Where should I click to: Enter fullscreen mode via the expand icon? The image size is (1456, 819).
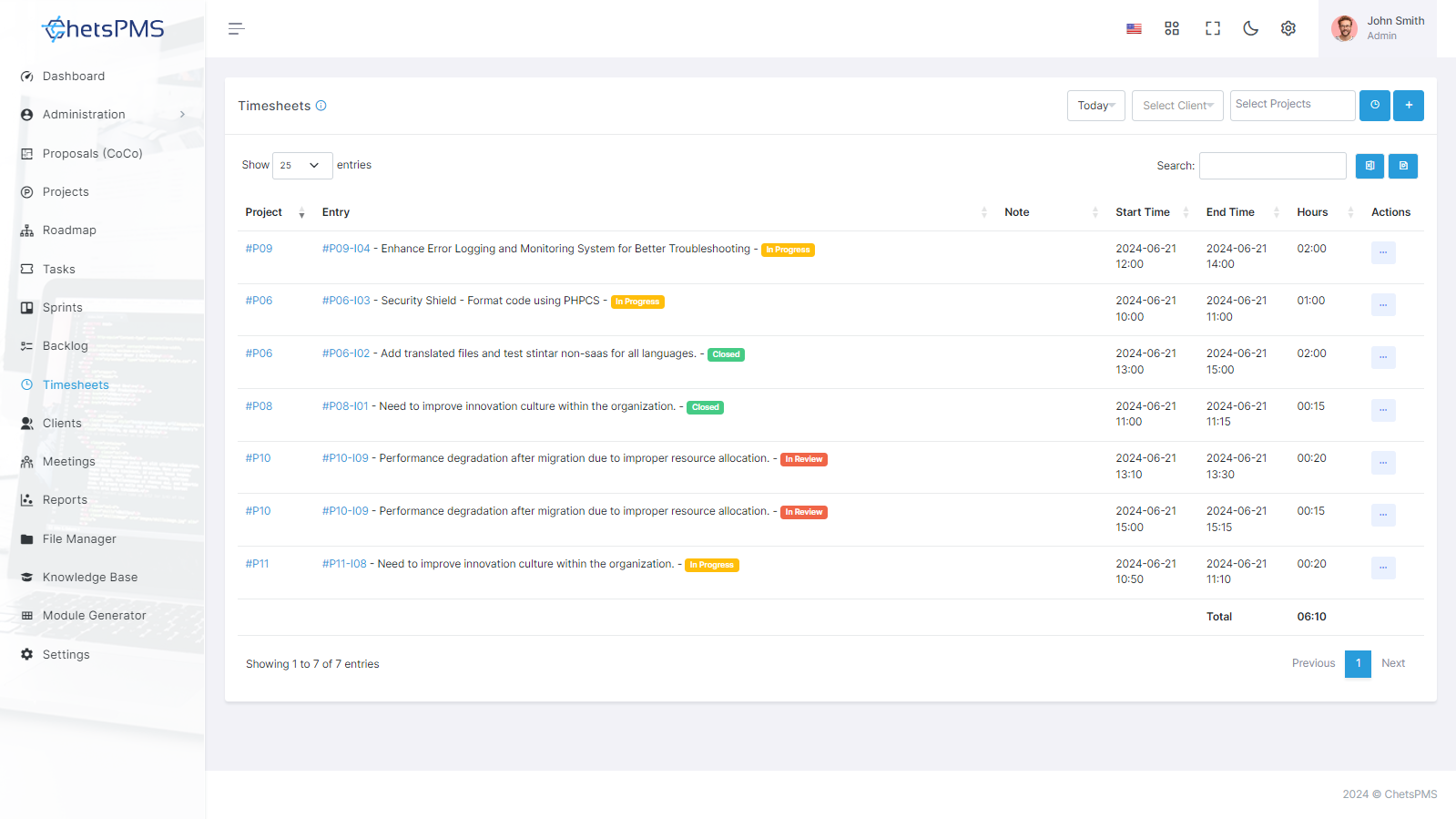pyautogui.click(x=1213, y=29)
